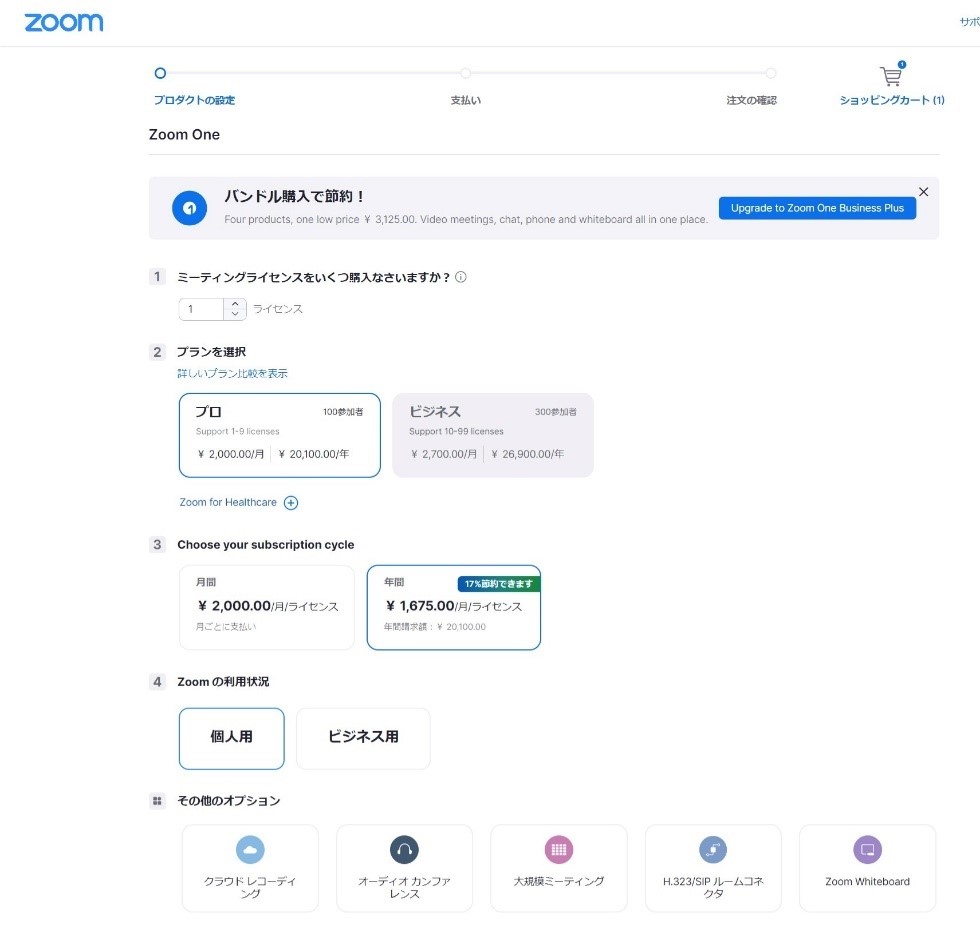Click the ¥ 20,100.00/年 Pro price
This screenshot has width=980, height=937.
[x=314, y=454]
